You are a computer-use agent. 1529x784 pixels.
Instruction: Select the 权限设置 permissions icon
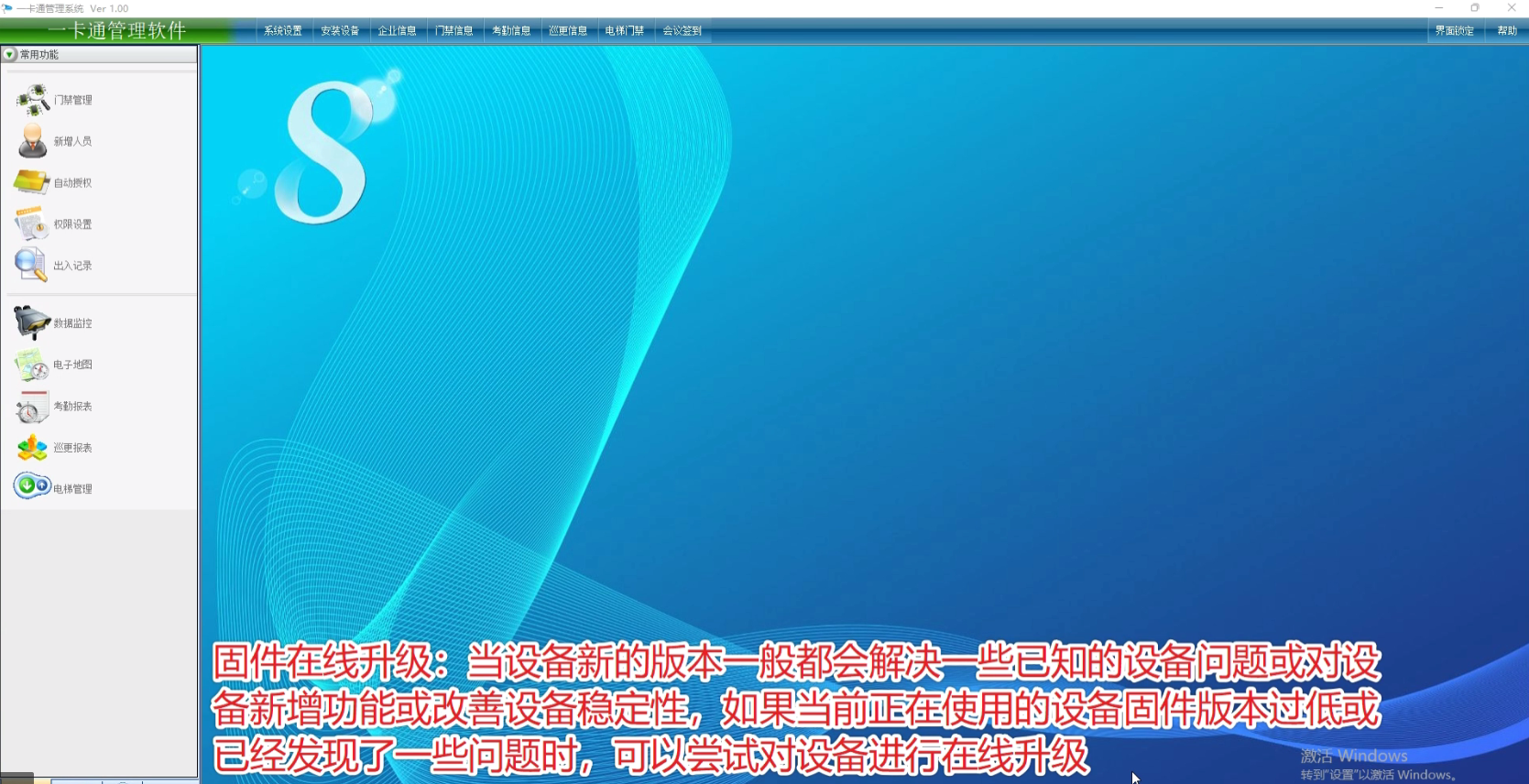coord(32,223)
